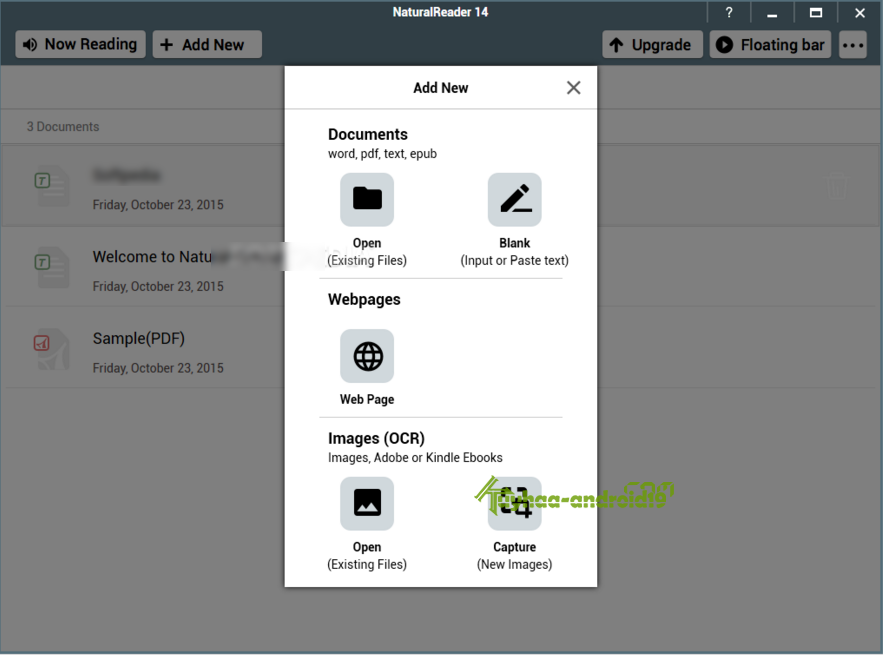The image size is (883, 655).
Task: Open the three-dots more options menu
Action: click(x=853, y=44)
